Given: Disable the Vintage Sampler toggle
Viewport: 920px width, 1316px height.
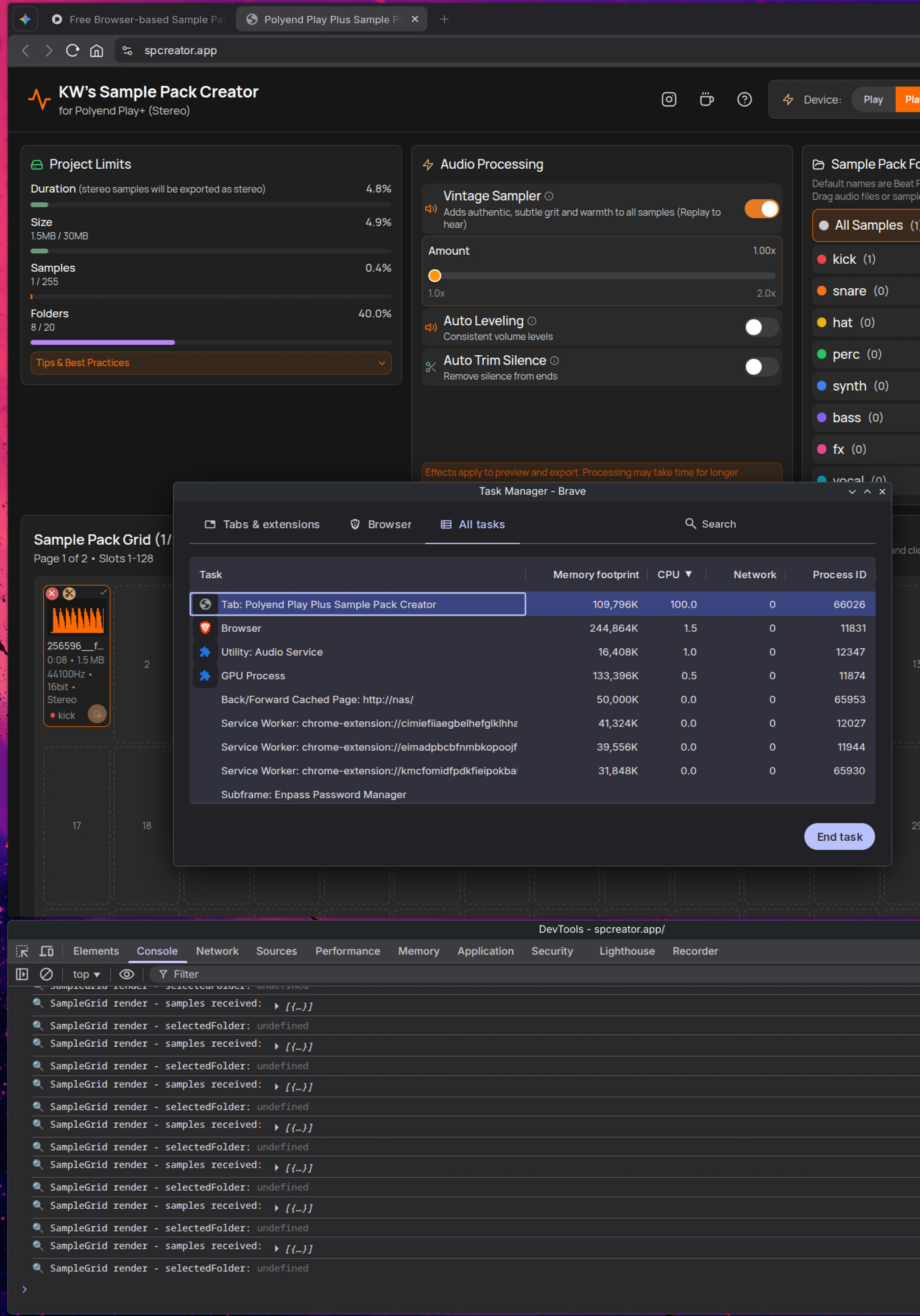Looking at the screenshot, I should 761,209.
